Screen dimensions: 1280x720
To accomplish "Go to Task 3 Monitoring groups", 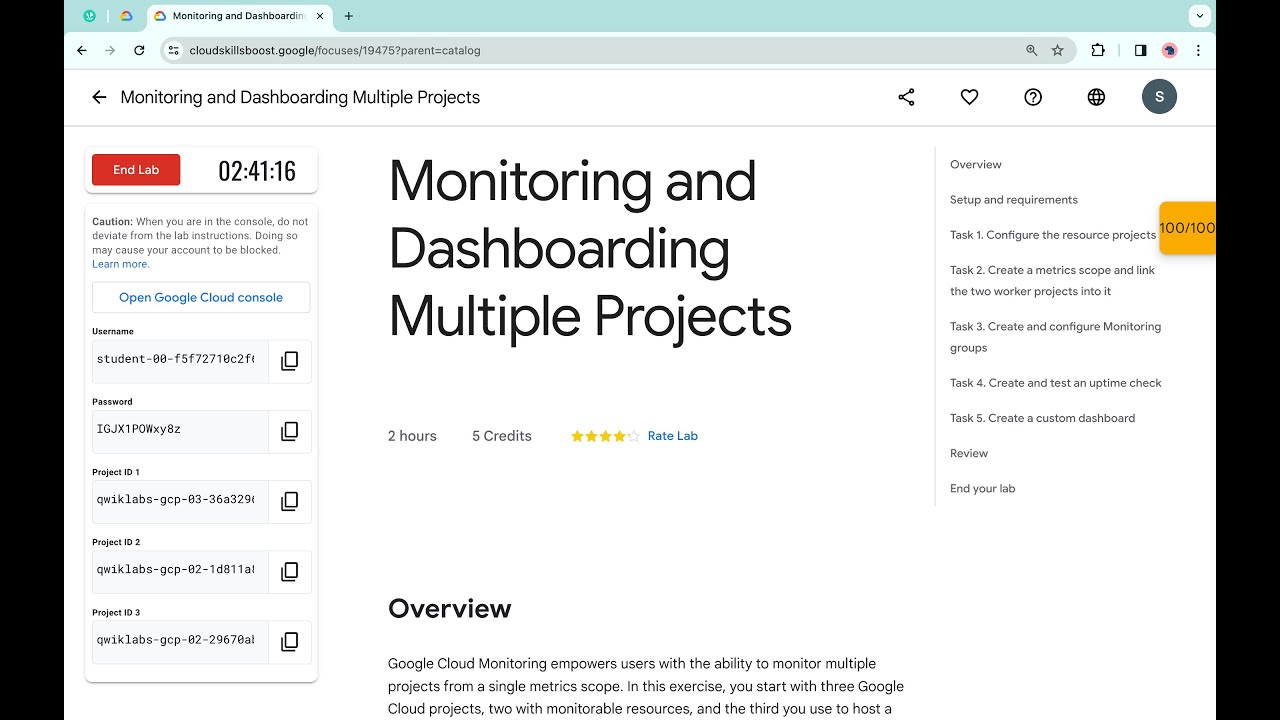I will [x=1055, y=337].
